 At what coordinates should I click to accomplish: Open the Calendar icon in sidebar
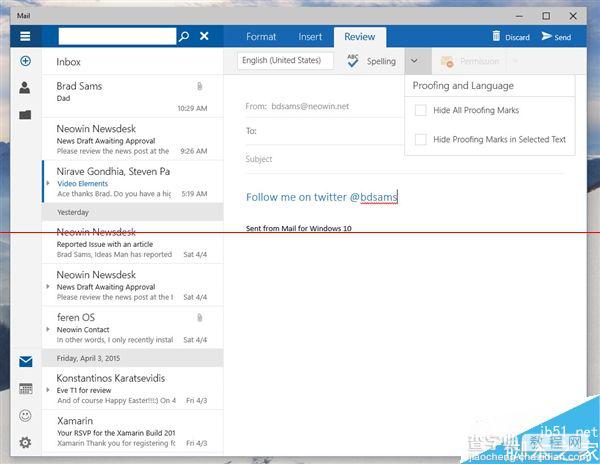(26, 389)
